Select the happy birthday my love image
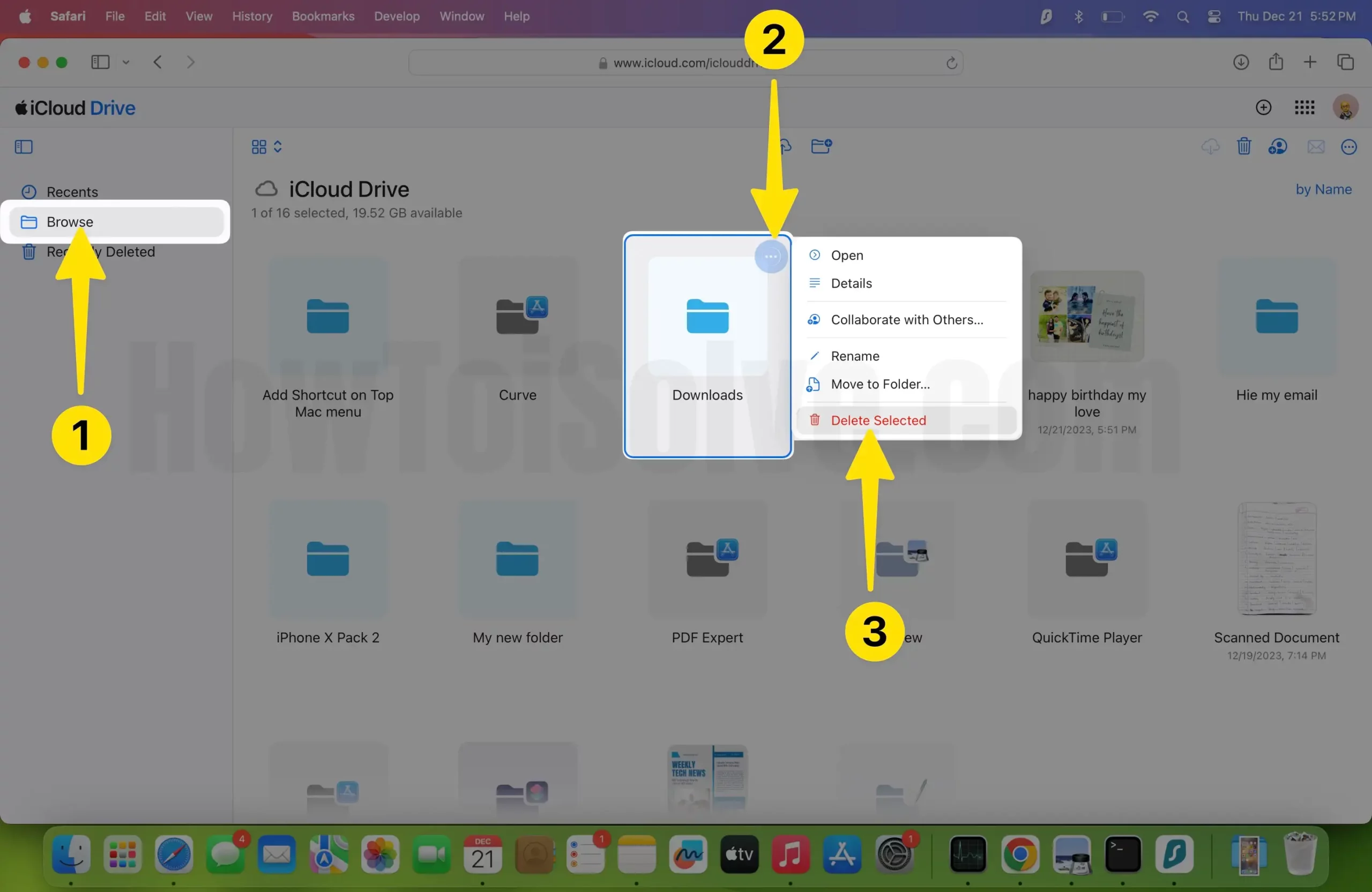The width and height of the screenshot is (1372, 892). (x=1087, y=316)
